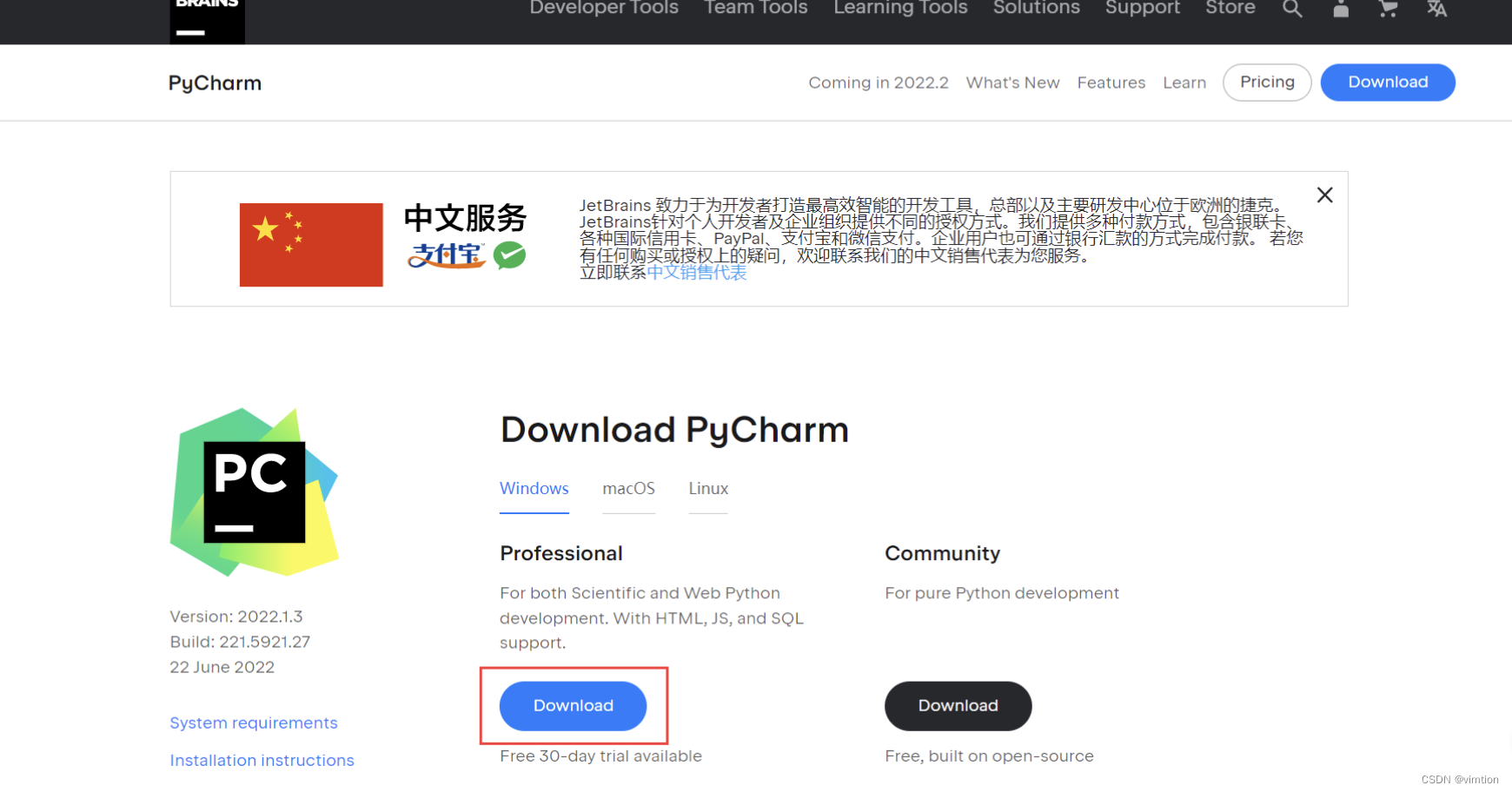Viewport: 1512px width, 792px height.
Task: Go to the Features page
Action: click(x=1111, y=82)
